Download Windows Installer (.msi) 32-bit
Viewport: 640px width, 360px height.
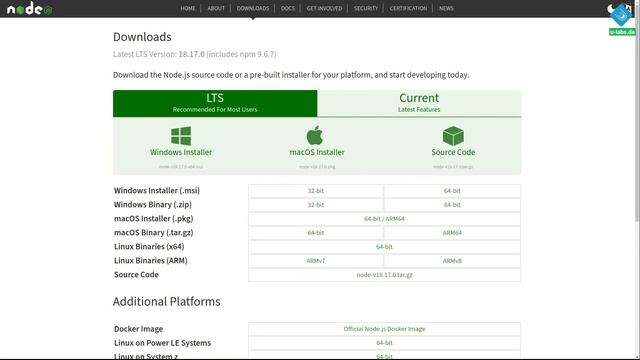(316, 191)
